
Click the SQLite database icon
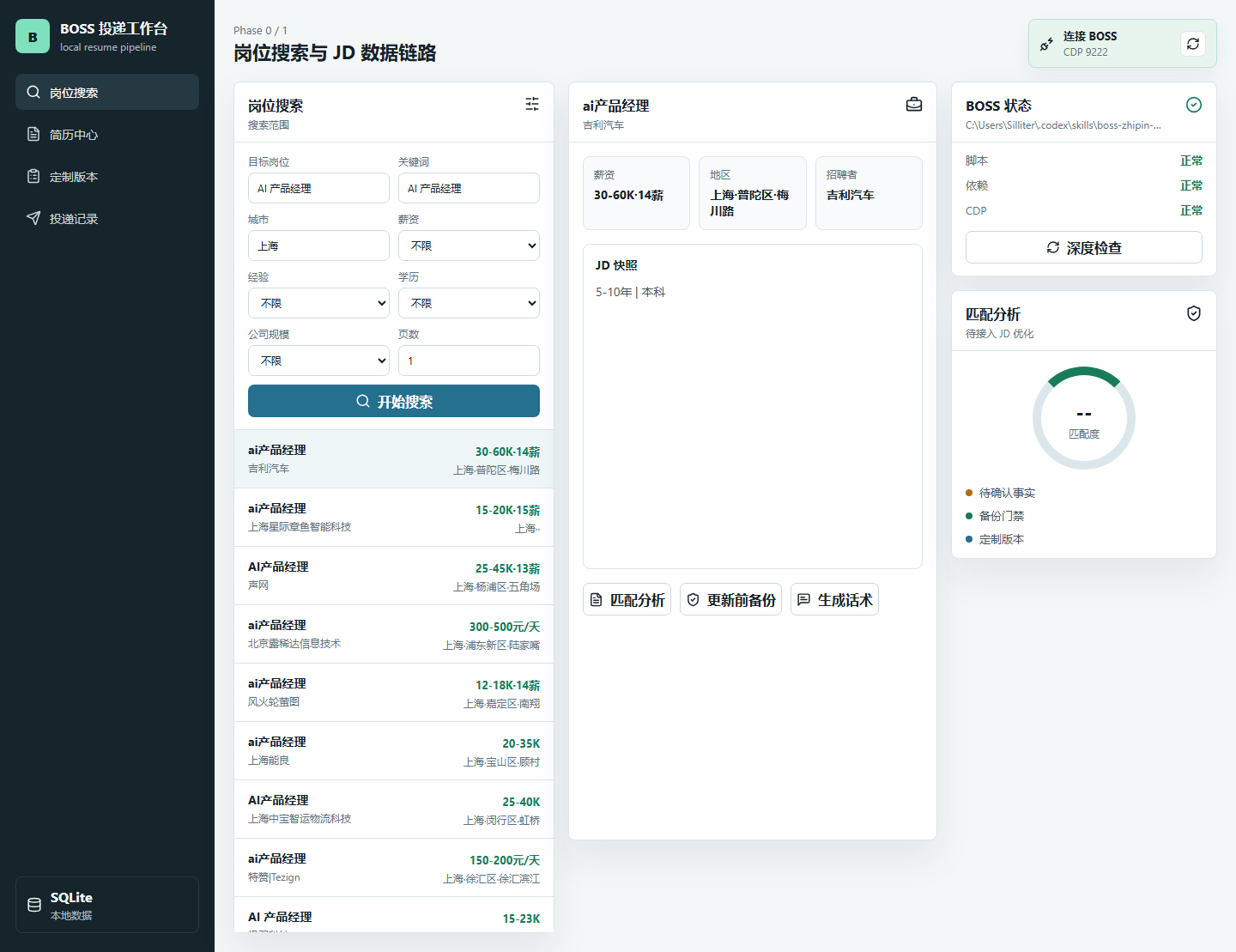point(34,905)
